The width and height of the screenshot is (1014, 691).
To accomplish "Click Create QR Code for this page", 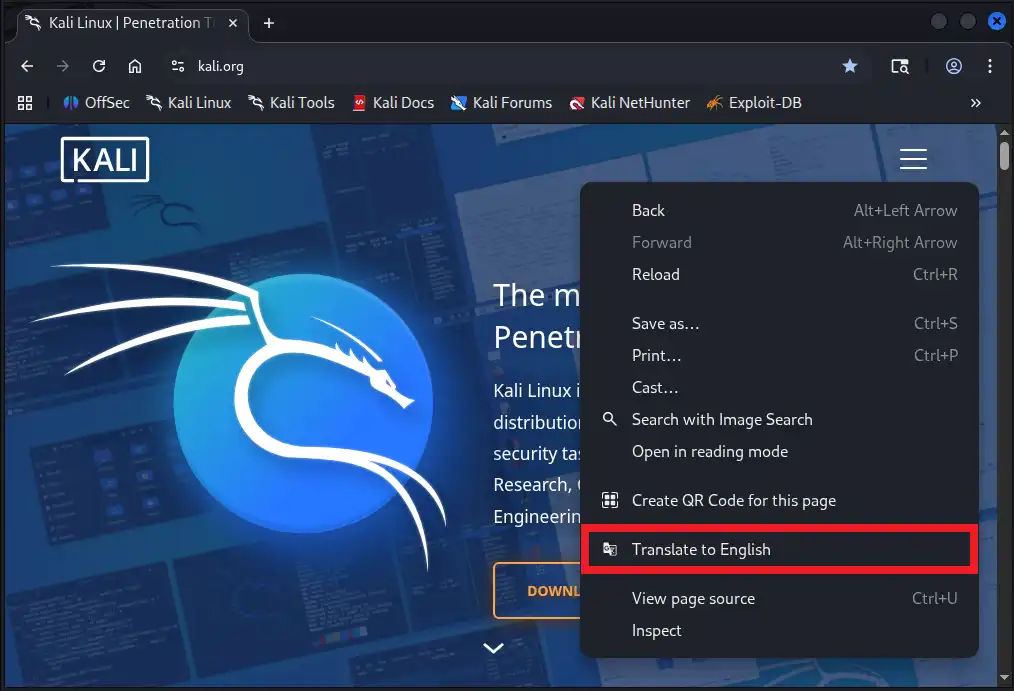I will pos(733,501).
